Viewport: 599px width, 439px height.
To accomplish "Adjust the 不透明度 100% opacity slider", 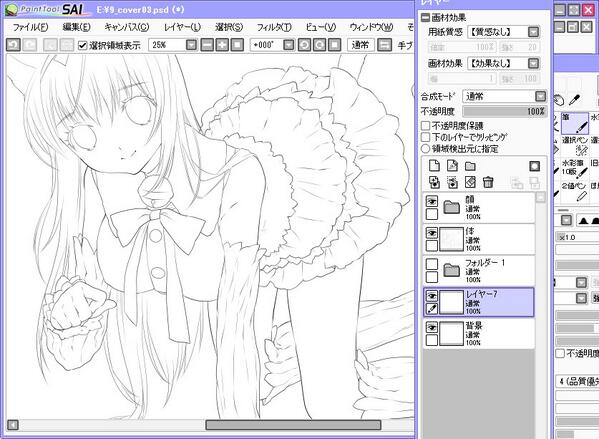I will (x=504, y=111).
